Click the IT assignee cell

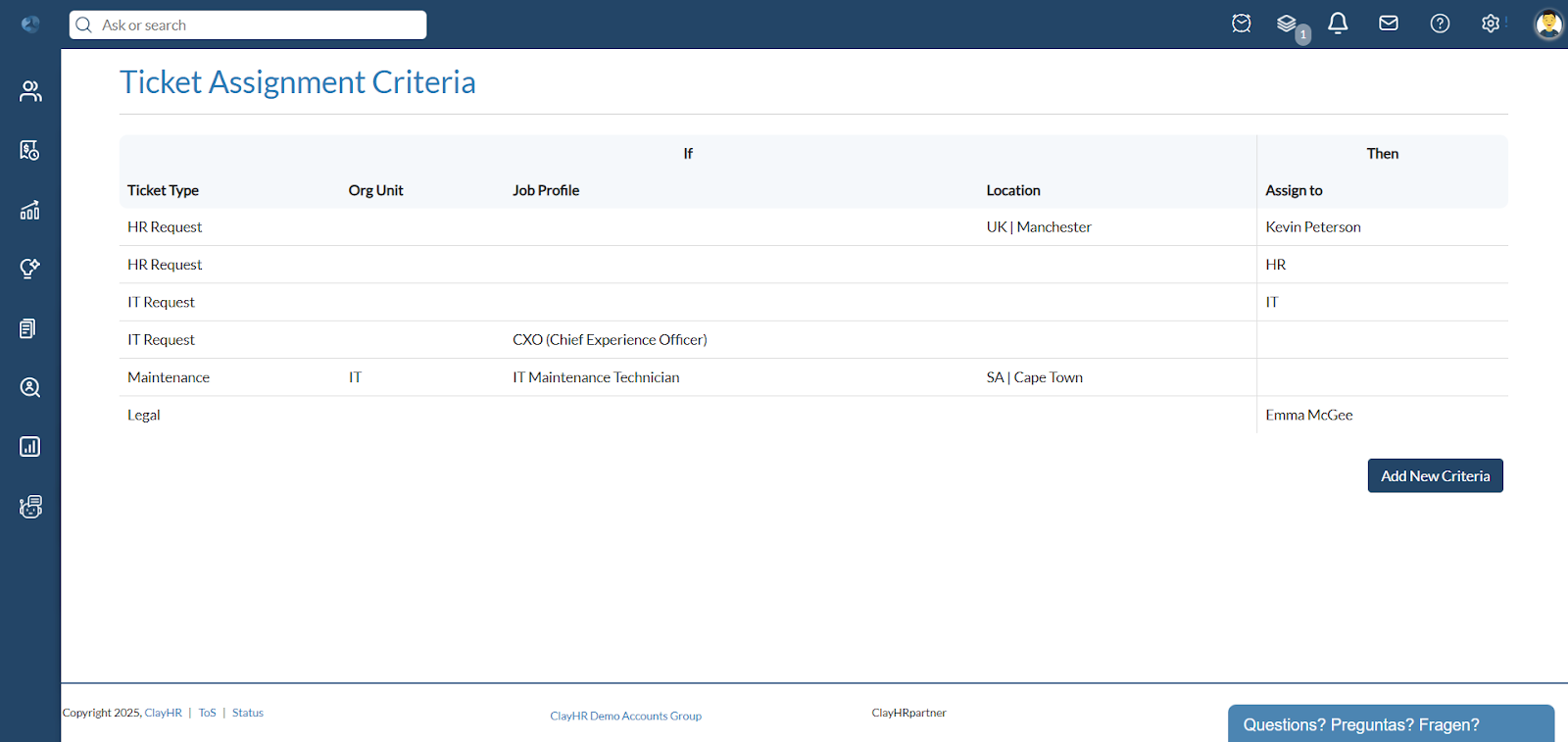point(1272,302)
